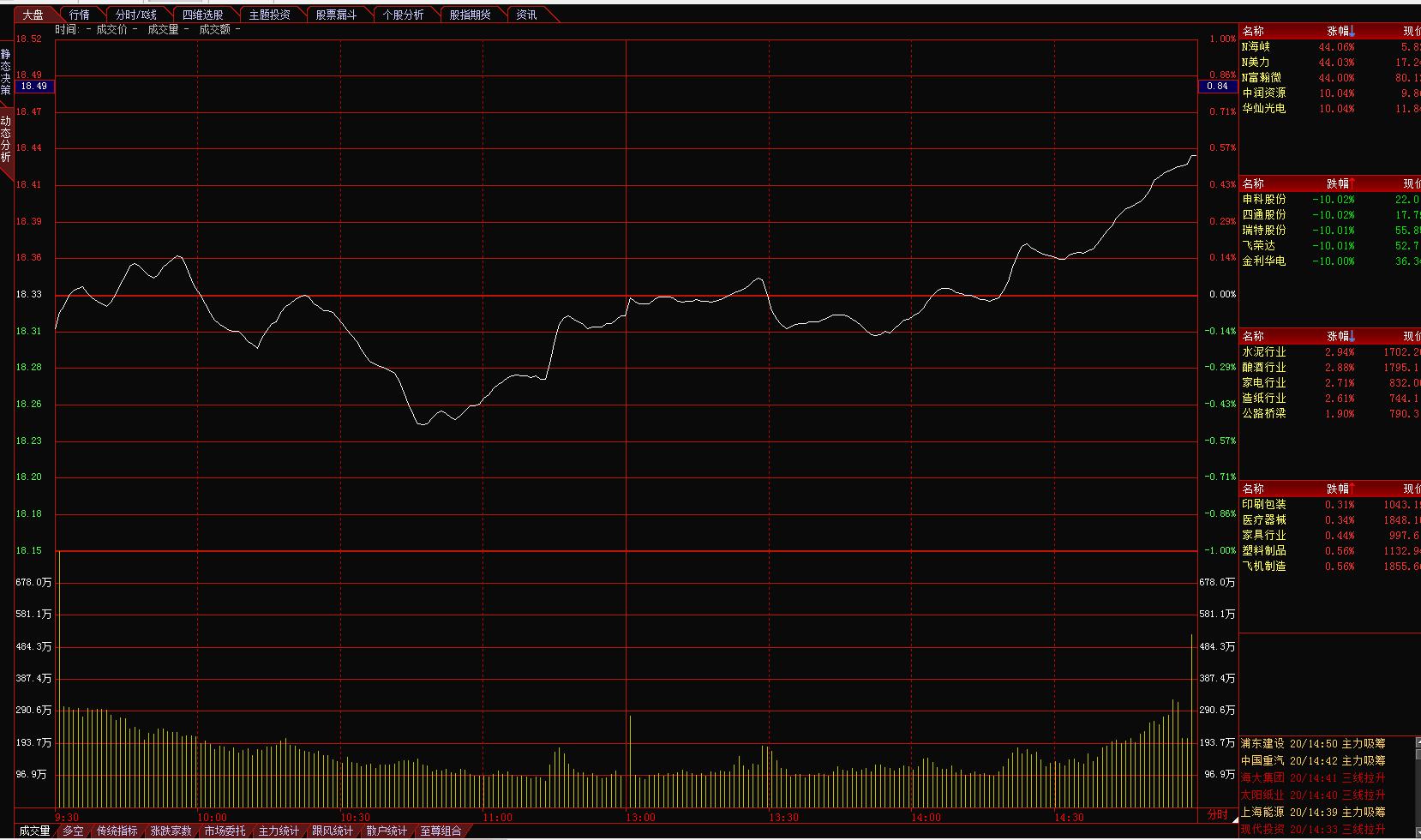Show the 散户统计 indicator tab
The image size is (1421, 840).
point(387,831)
